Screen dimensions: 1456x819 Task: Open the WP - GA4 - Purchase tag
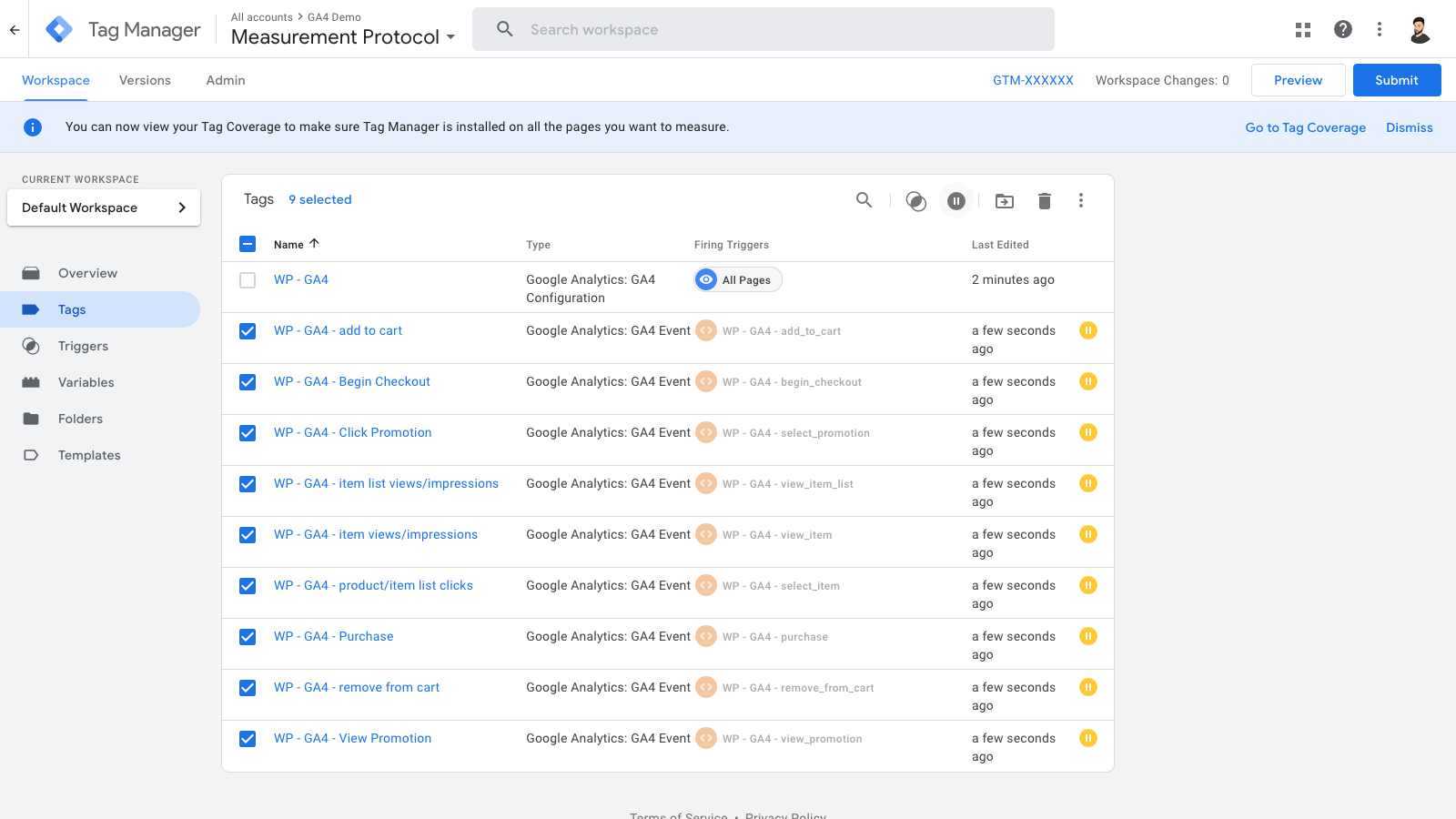tap(334, 636)
